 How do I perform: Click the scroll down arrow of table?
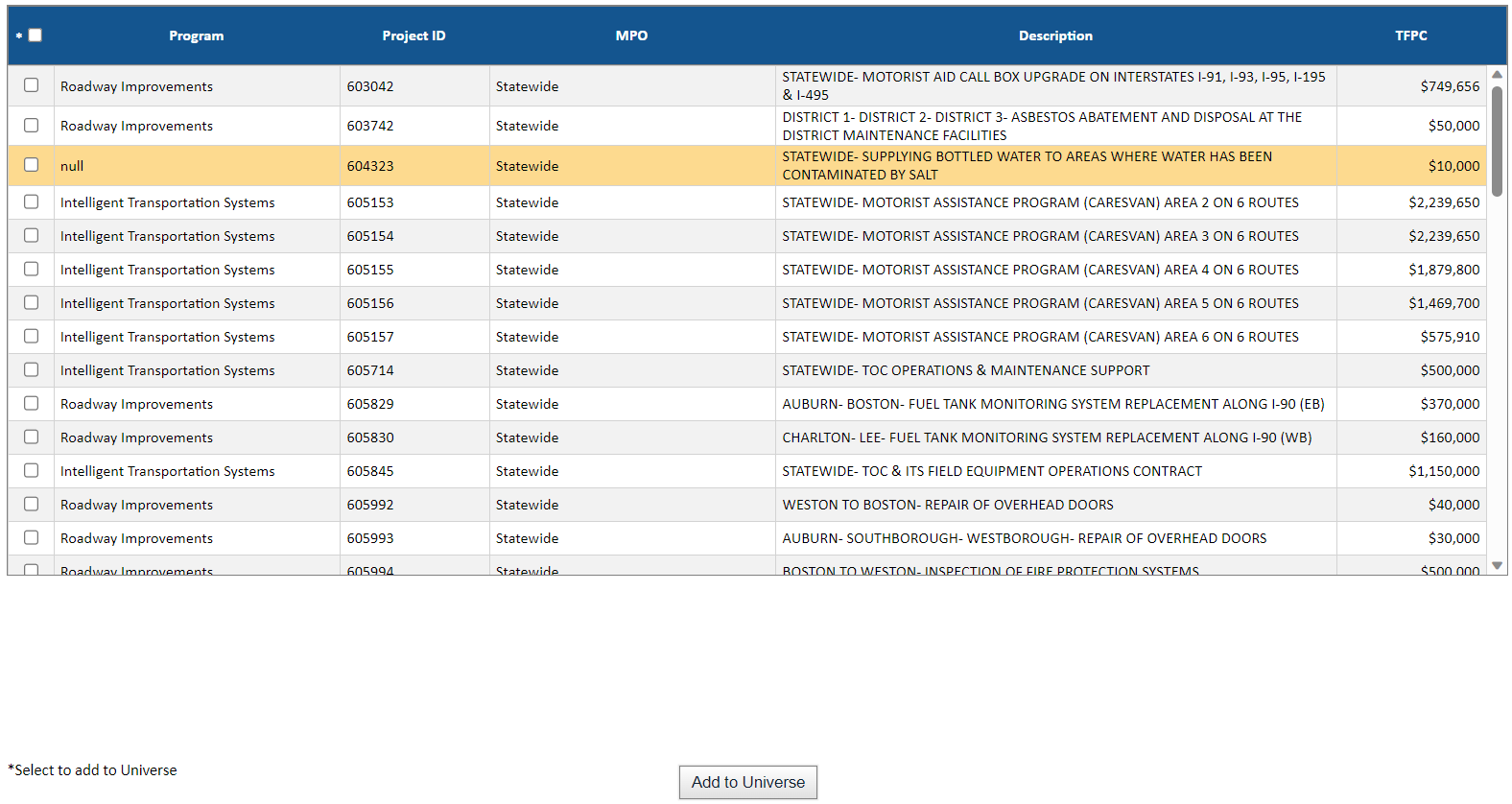tap(1497, 566)
